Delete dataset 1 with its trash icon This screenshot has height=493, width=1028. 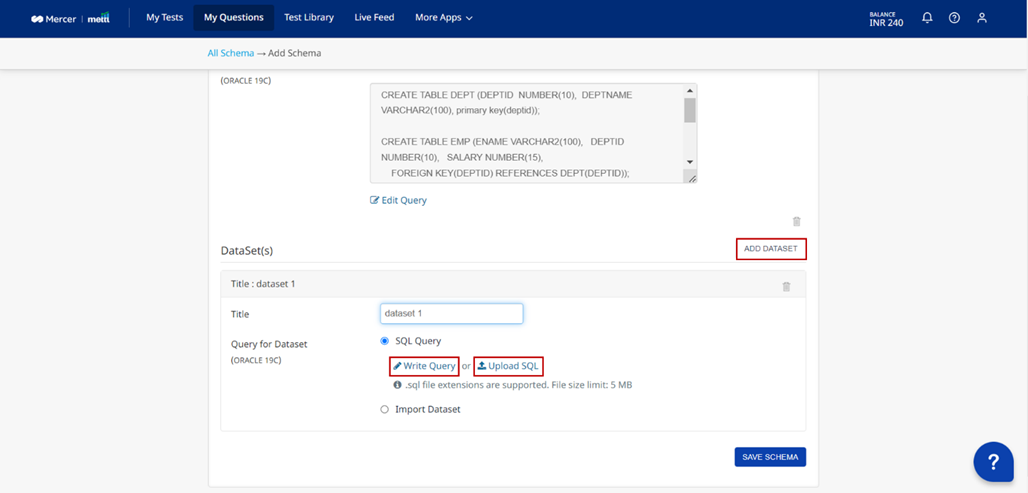tap(786, 286)
